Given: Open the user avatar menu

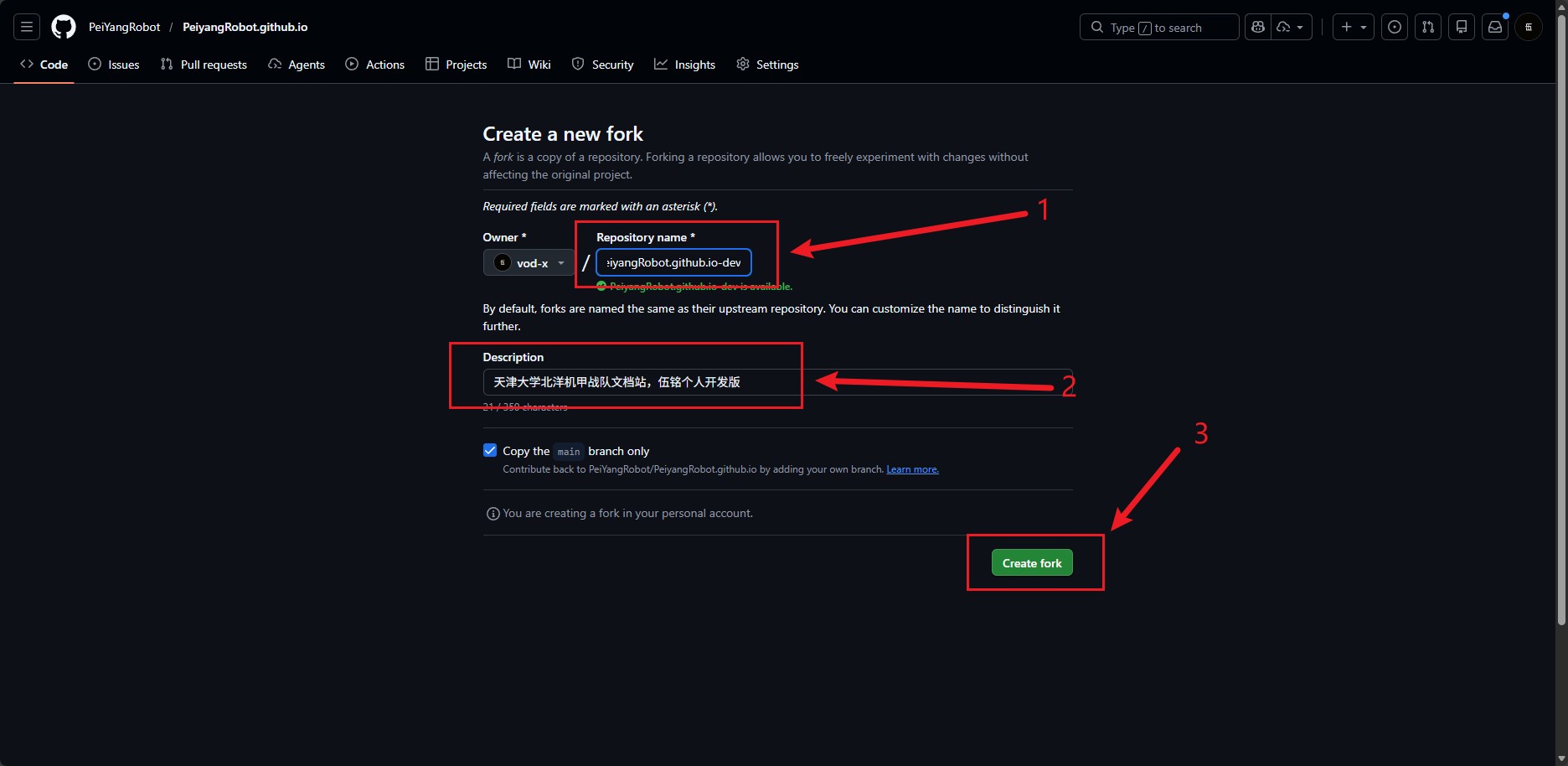Looking at the screenshot, I should pos(1528,27).
